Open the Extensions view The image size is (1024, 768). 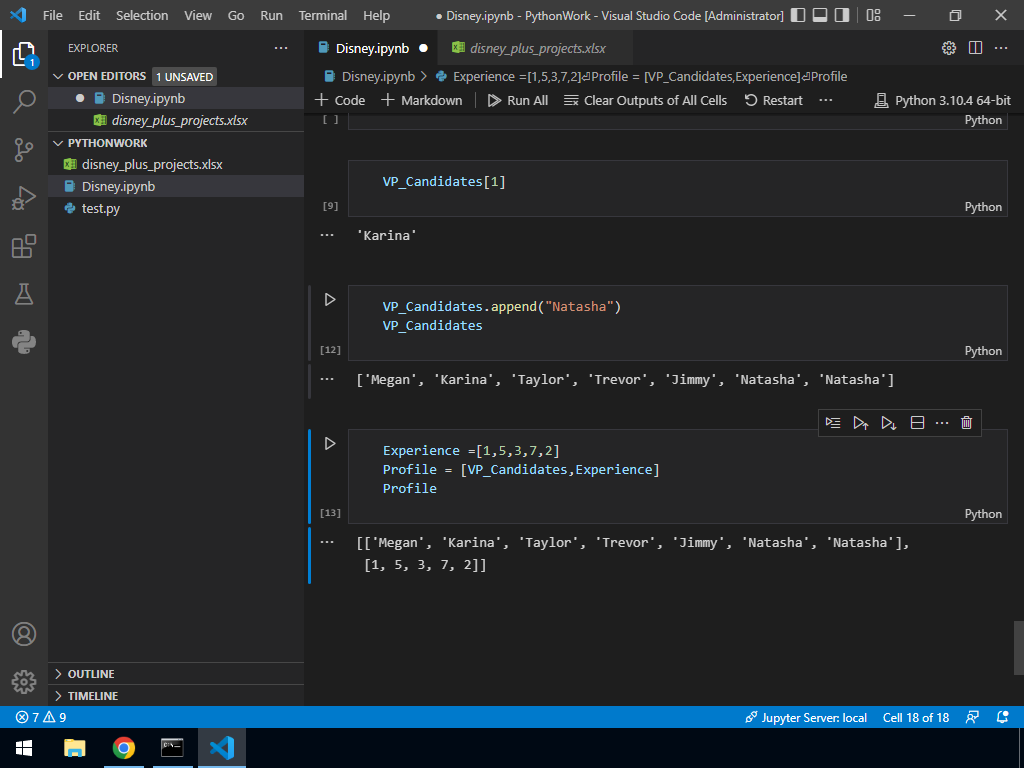[24, 246]
